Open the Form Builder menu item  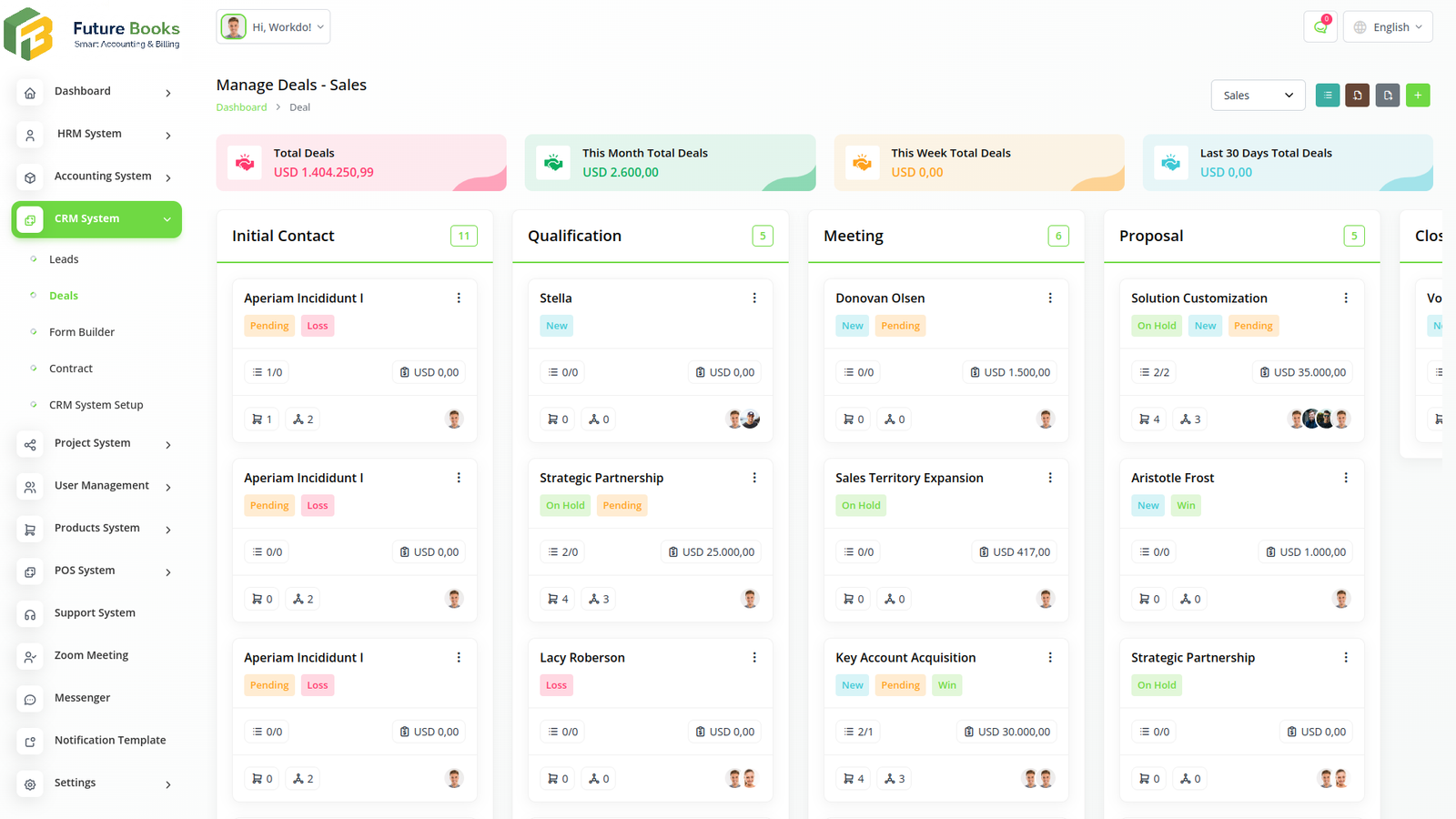tap(81, 331)
